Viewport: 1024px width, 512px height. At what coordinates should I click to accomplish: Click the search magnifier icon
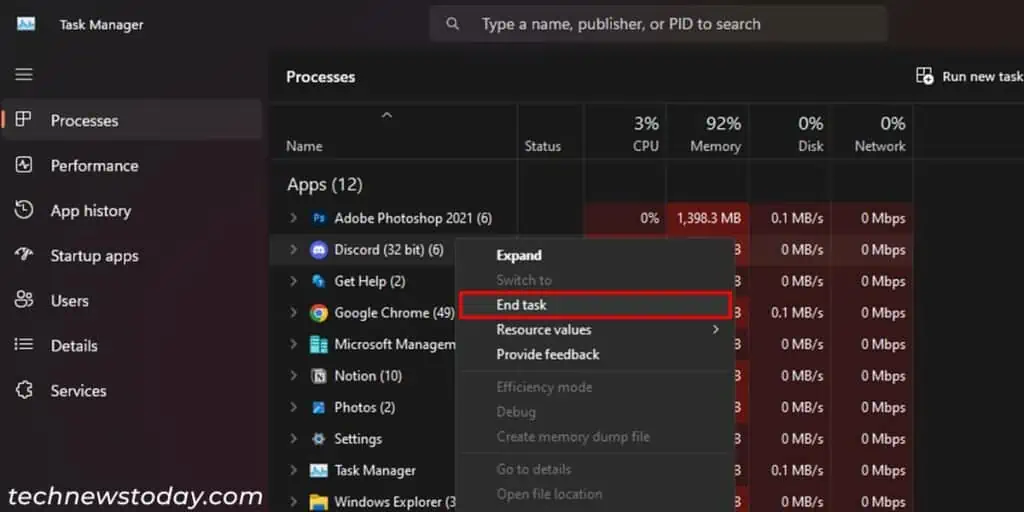pos(452,24)
